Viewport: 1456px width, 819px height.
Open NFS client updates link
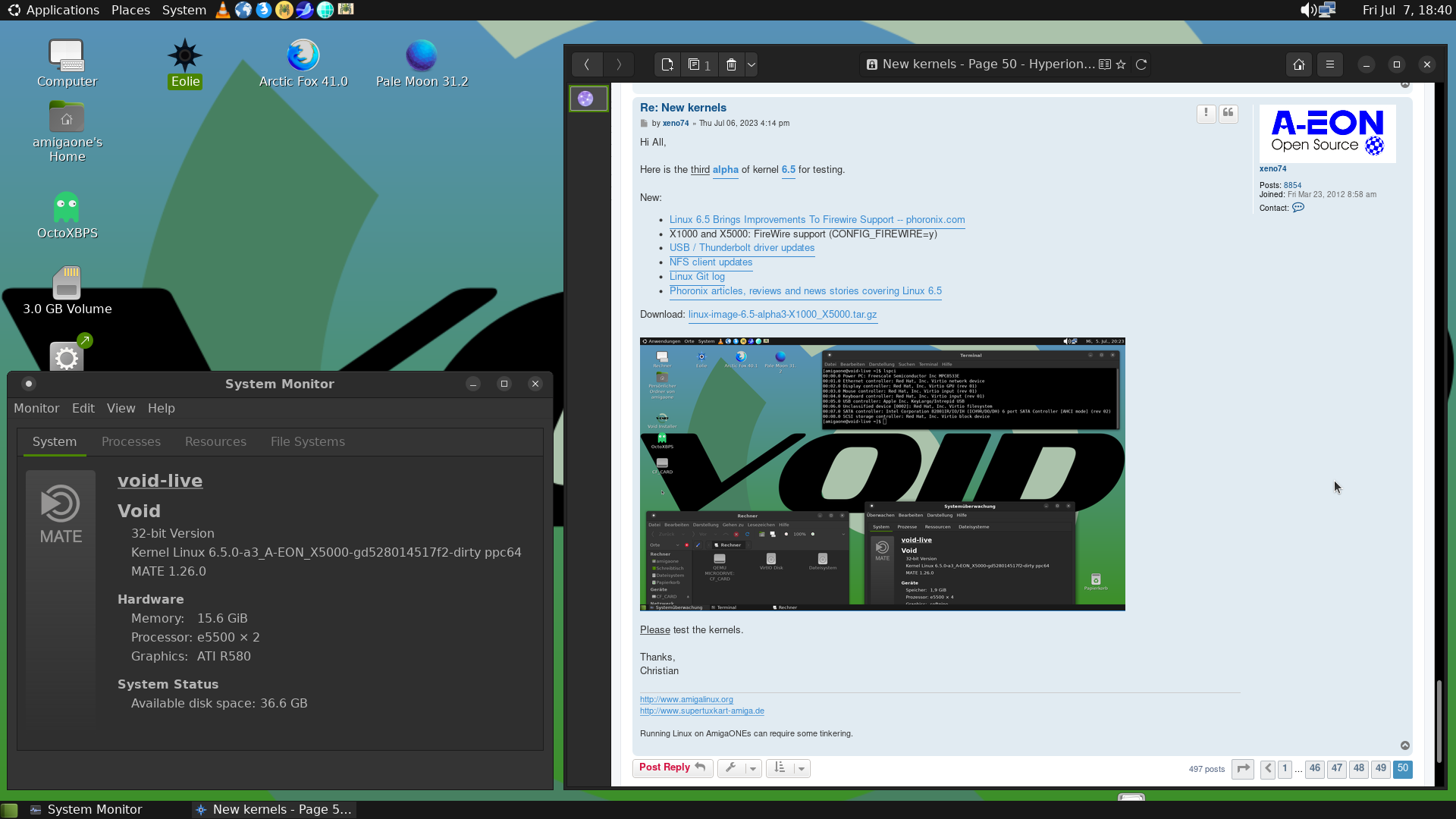[x=711, y=262]
